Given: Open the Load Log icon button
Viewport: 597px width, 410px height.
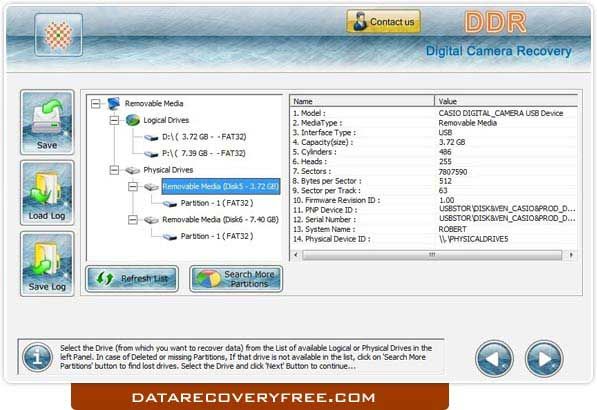Looking at the screenshot, I should [47, 193].
